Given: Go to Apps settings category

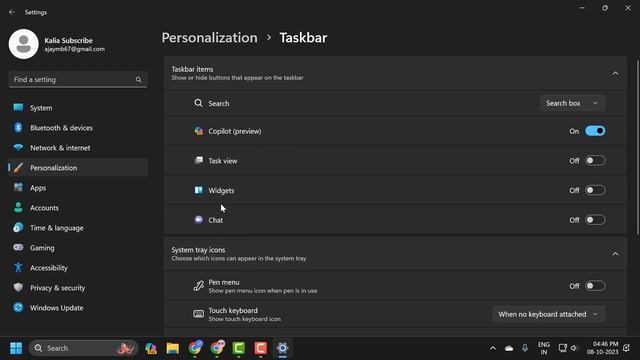Looking at the screenshot, I should click(78, 188).
